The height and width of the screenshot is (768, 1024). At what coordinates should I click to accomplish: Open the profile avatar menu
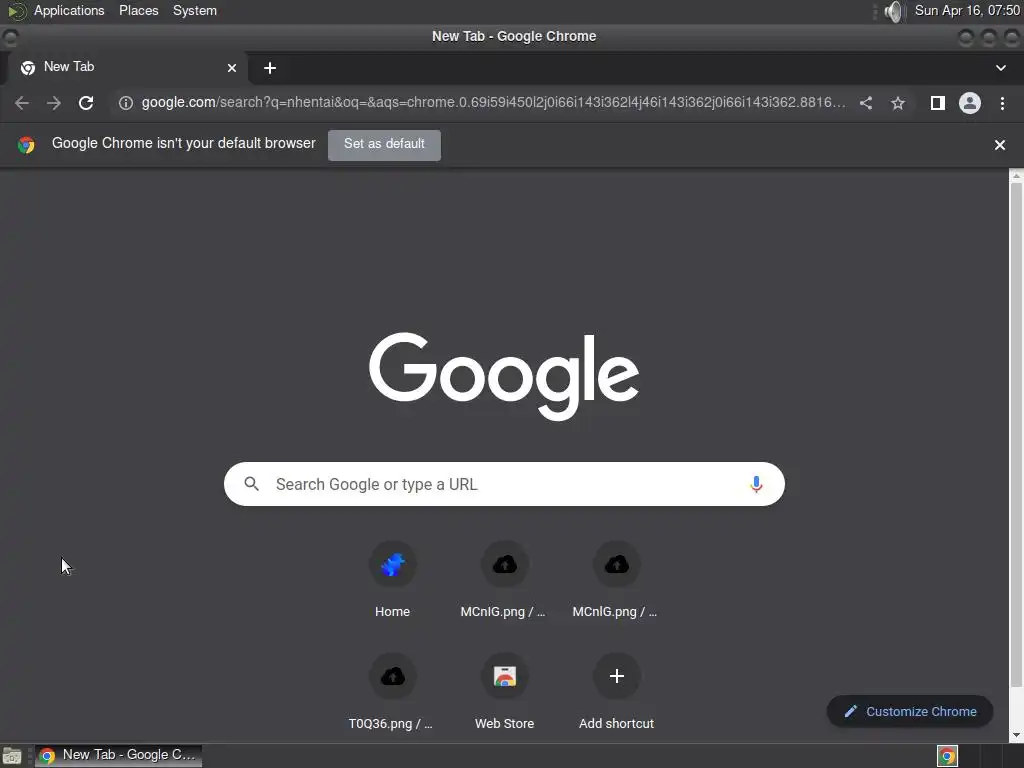point(970,103)
